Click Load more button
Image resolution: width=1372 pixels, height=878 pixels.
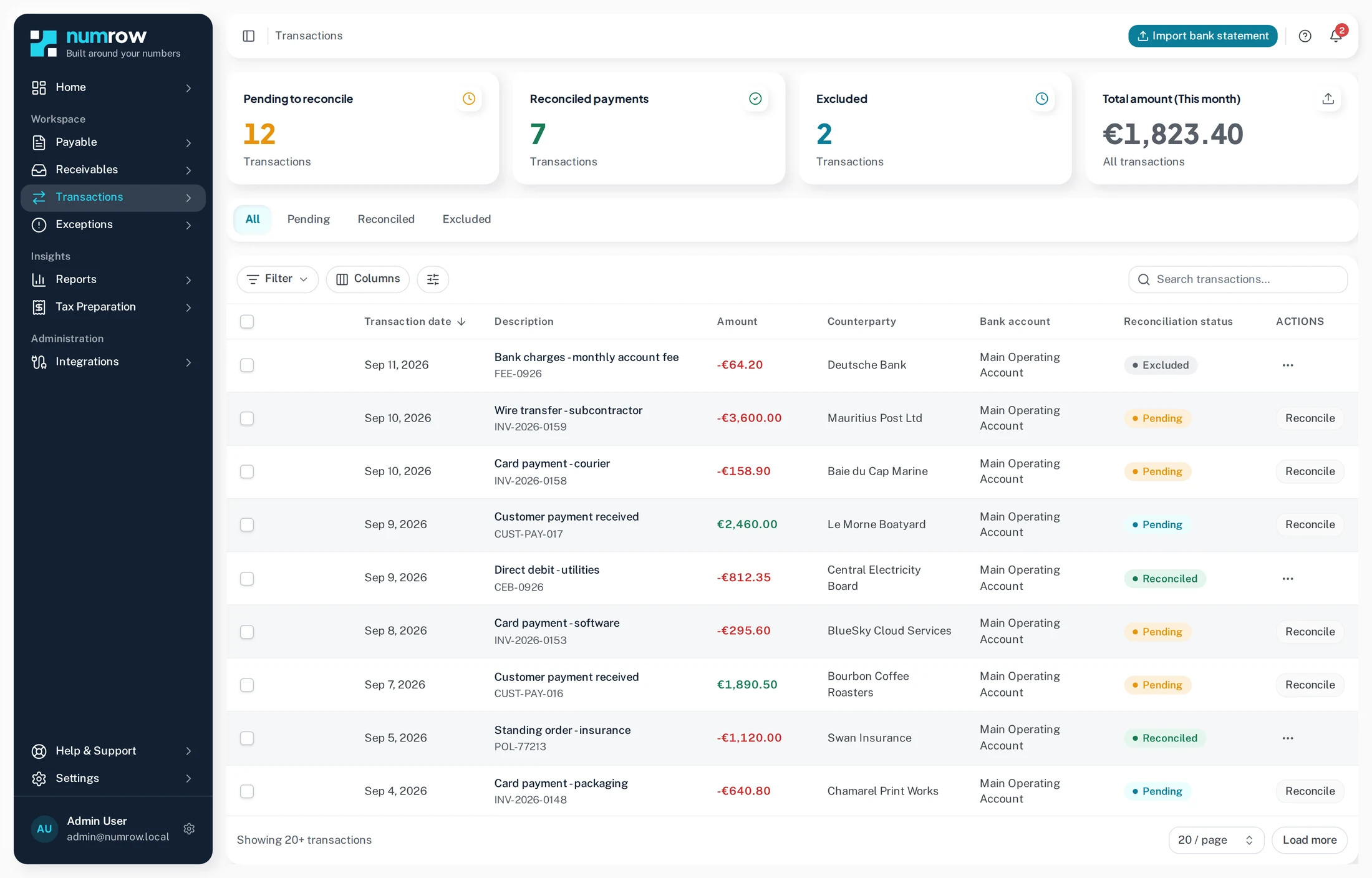point(1309,840)
